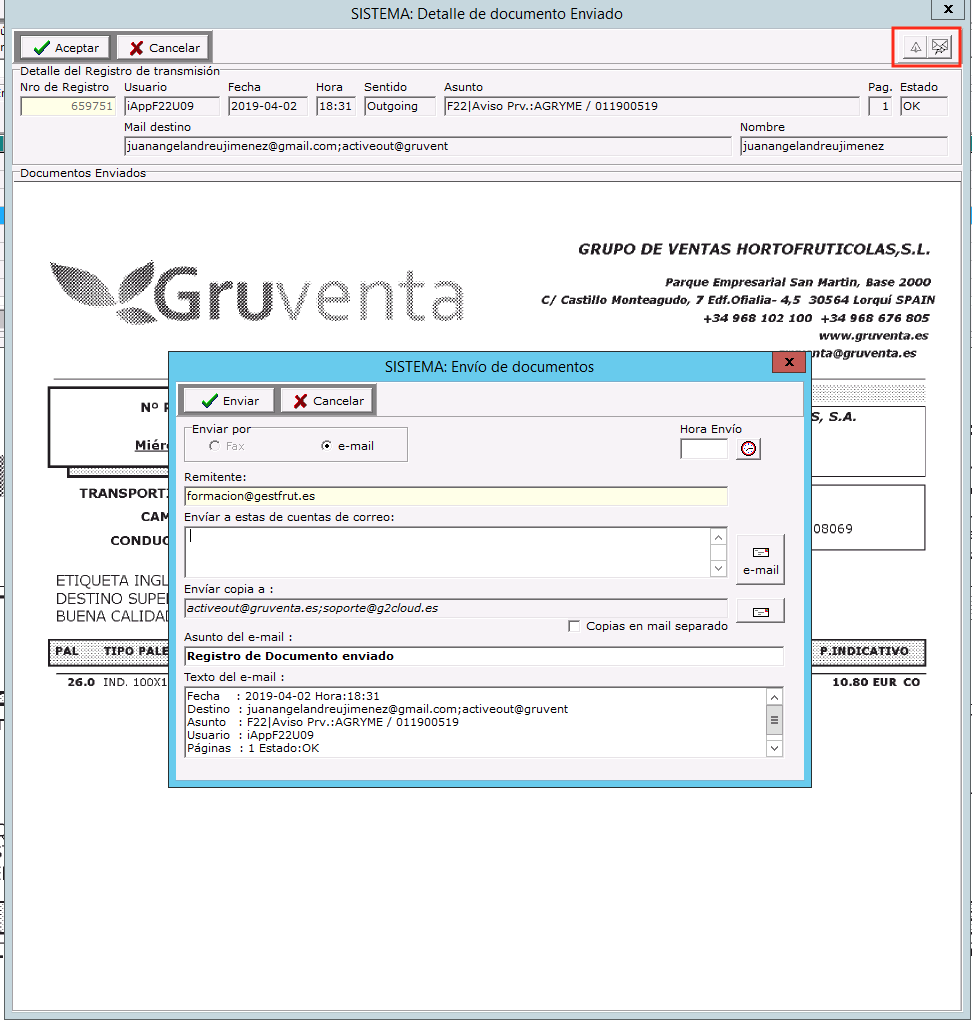Select the Fax radio option
Viewport: 972px width, 1020px height.
pyautogui.click(x=214, y=446)
